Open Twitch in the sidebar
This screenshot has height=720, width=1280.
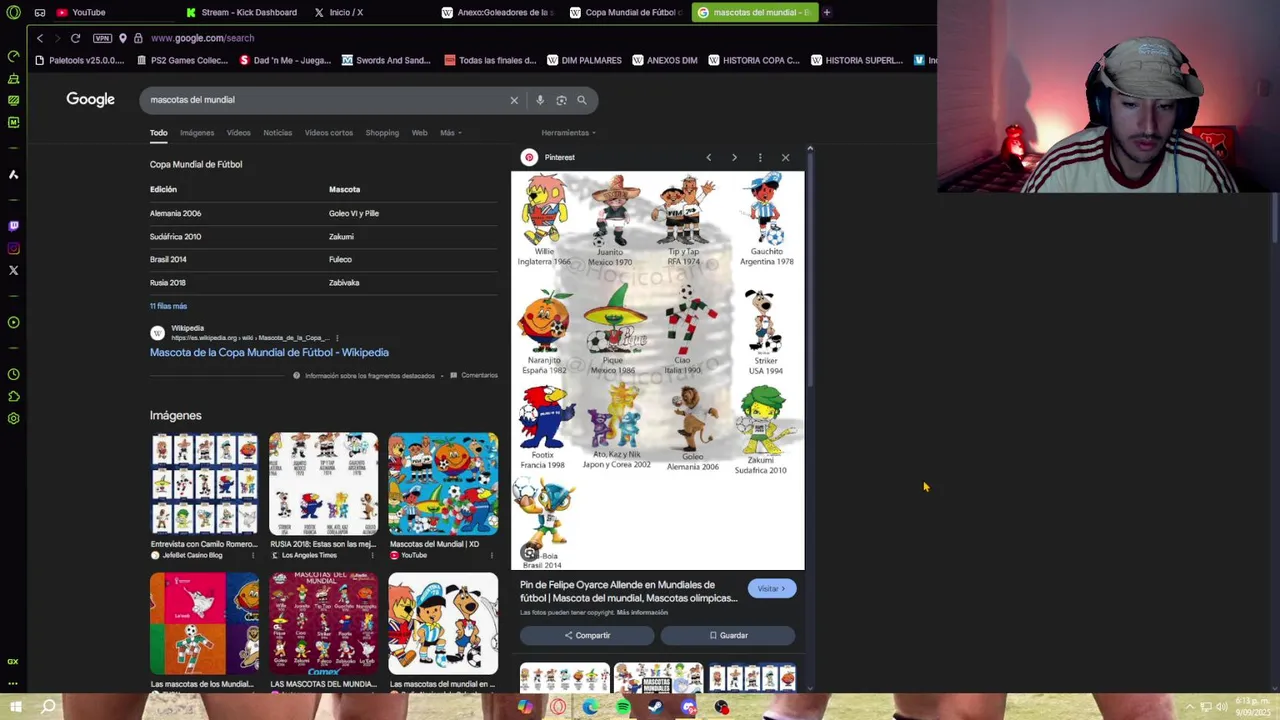click(13, 226)
